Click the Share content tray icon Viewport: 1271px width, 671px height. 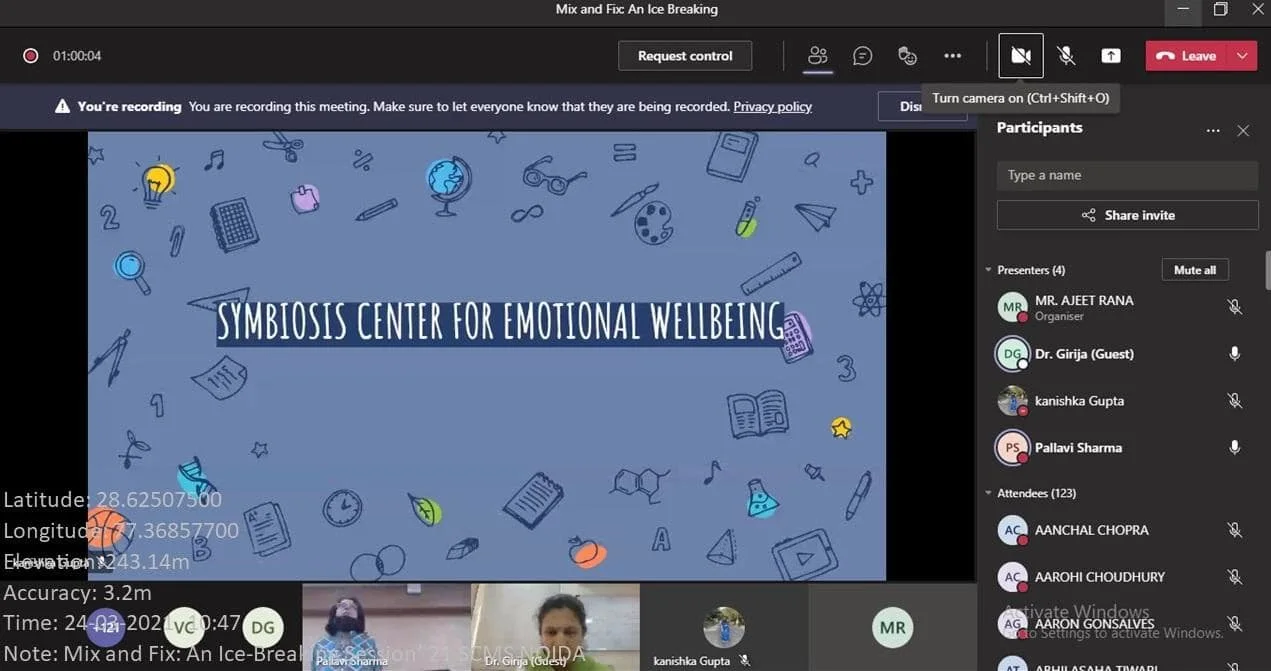tap(1111, 56)
